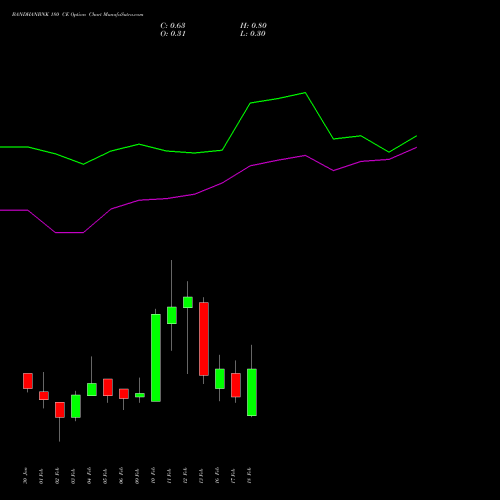This screenshot has width=500, height=500.
Task: Select the green candle above 11 Feb
Action: tap(172, 315)
